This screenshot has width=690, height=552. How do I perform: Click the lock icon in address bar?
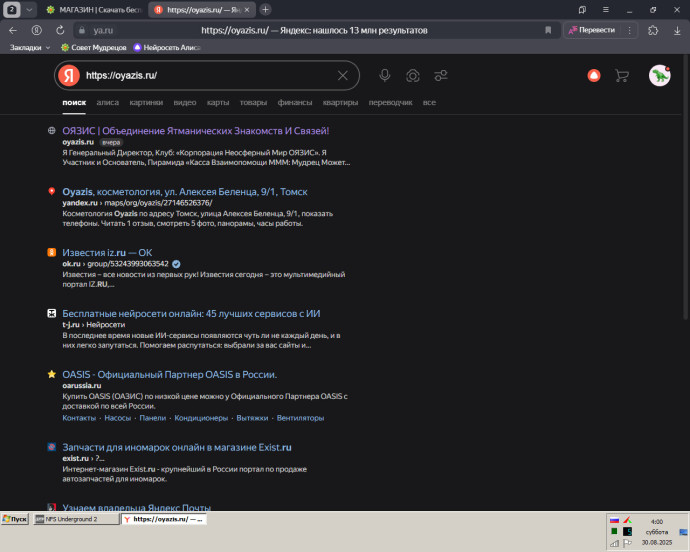coord(82,30)
